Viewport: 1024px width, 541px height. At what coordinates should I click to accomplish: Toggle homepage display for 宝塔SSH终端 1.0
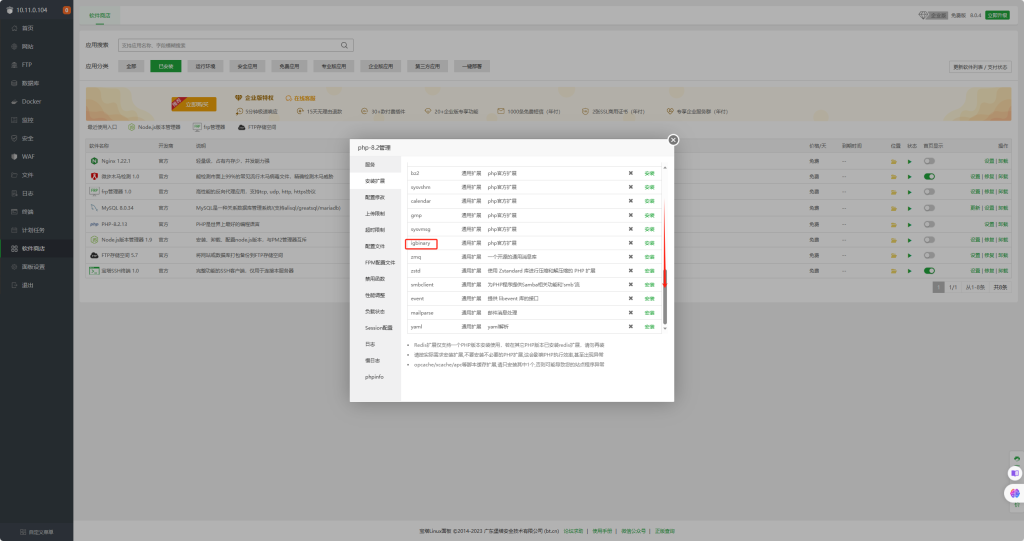click(x=929, y=270)
